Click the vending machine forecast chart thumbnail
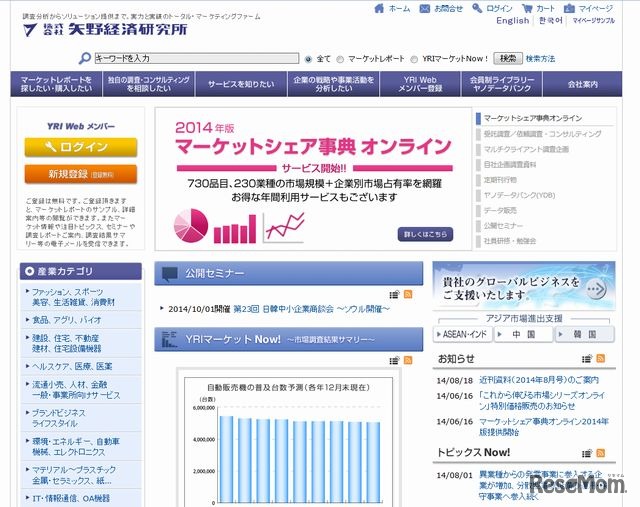This screenshot has height=507, width=640. click(x=289, y=442)
